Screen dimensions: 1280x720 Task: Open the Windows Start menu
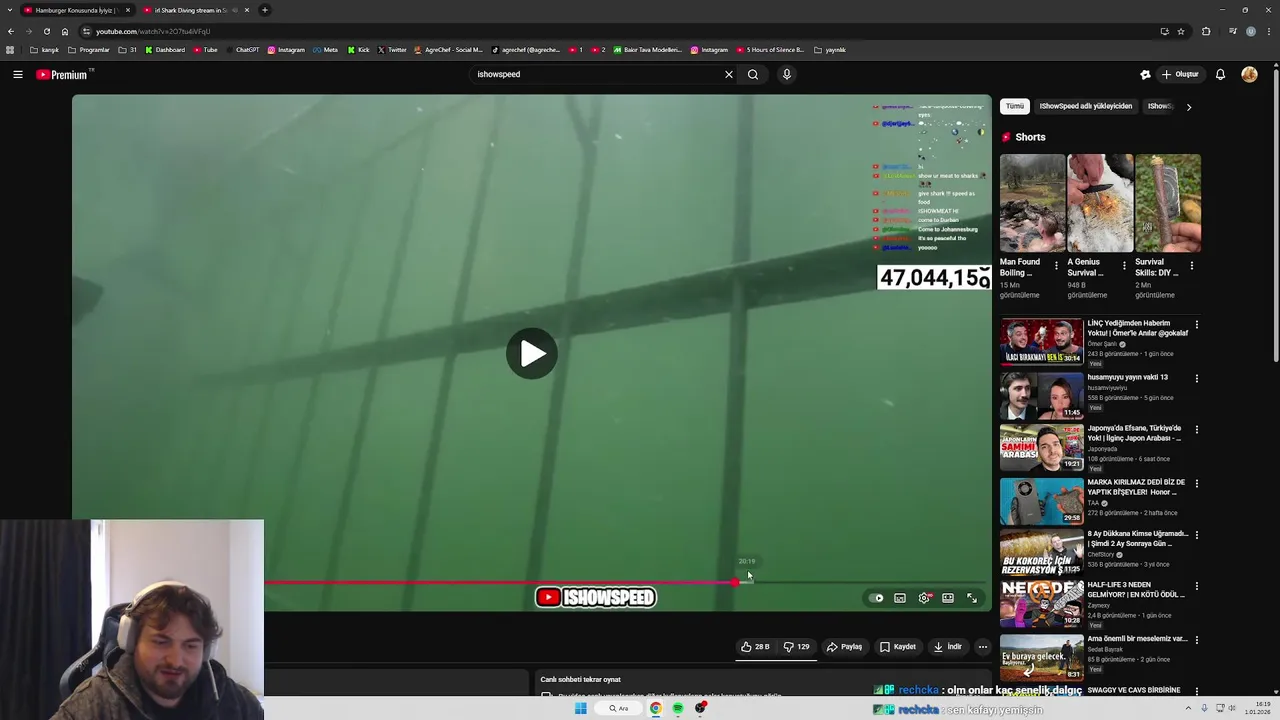(x=580, y=709)
